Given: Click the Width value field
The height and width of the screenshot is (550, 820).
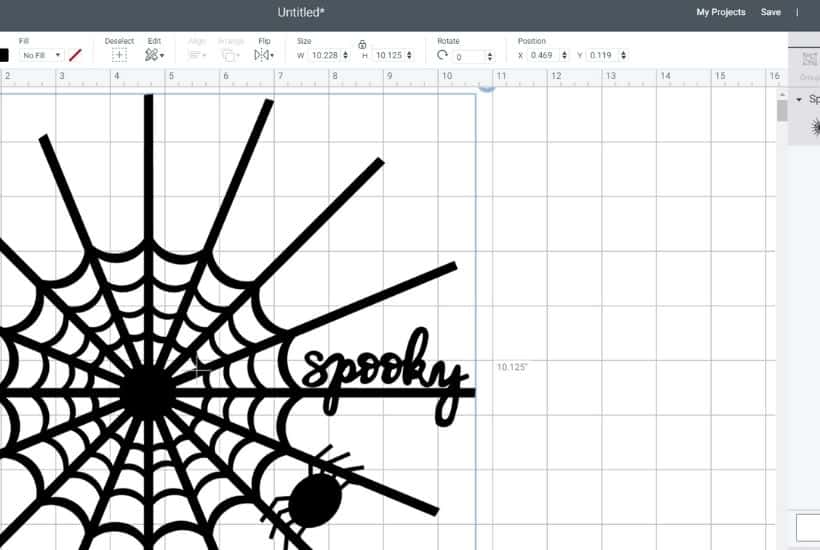Looking at the screenshot, I should click(325, 55).
